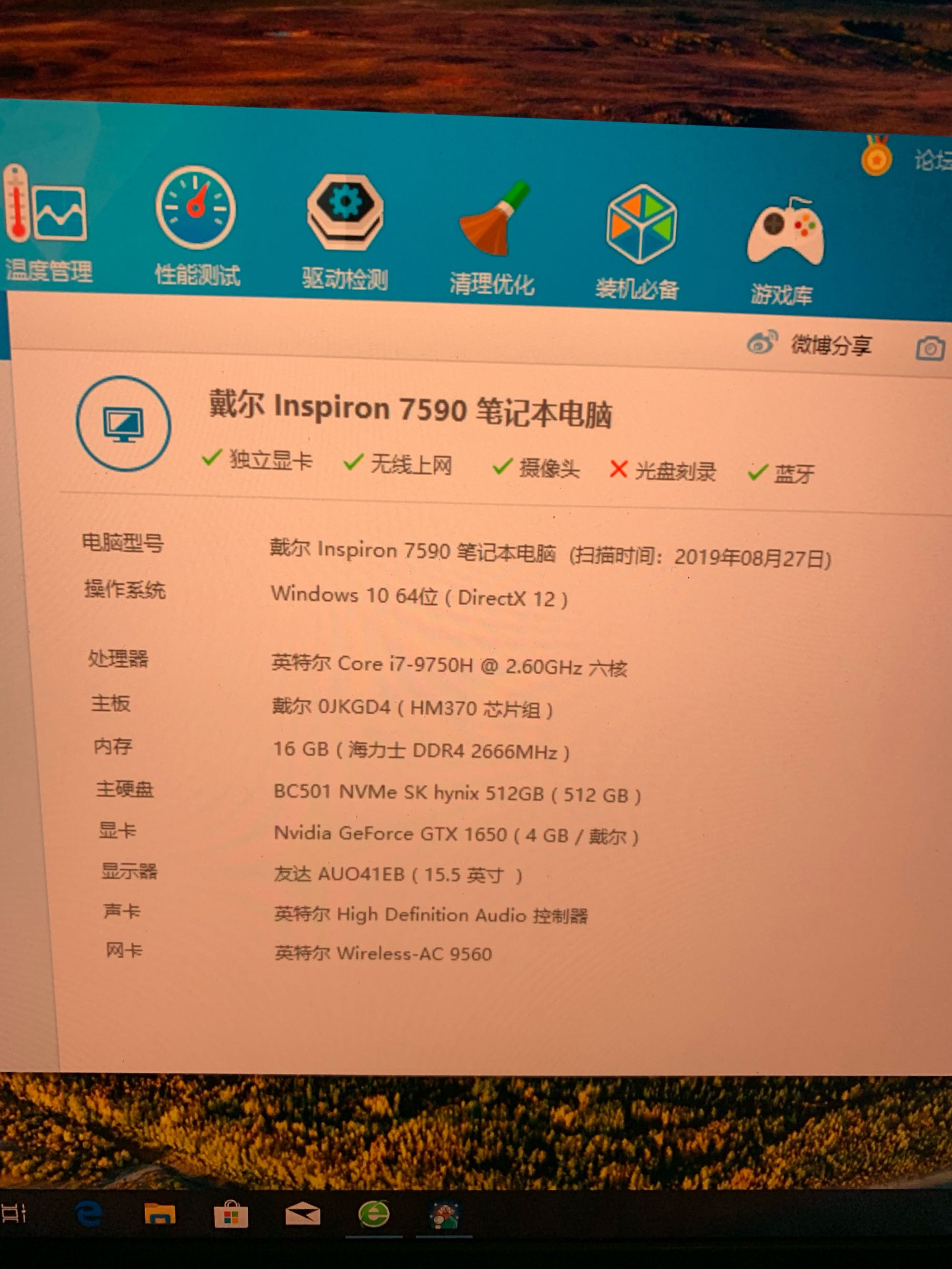Open Microsoft Edge from the taskbar

coord(89,1213)
